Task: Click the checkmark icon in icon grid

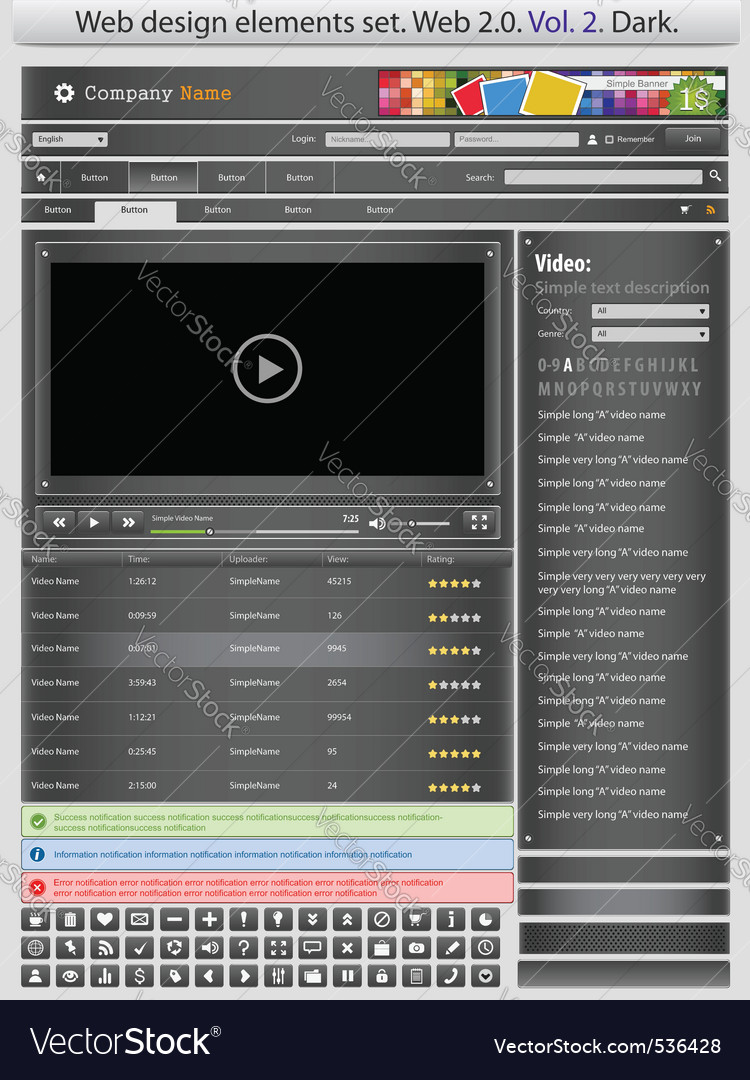Action: (x=140, y=948)
